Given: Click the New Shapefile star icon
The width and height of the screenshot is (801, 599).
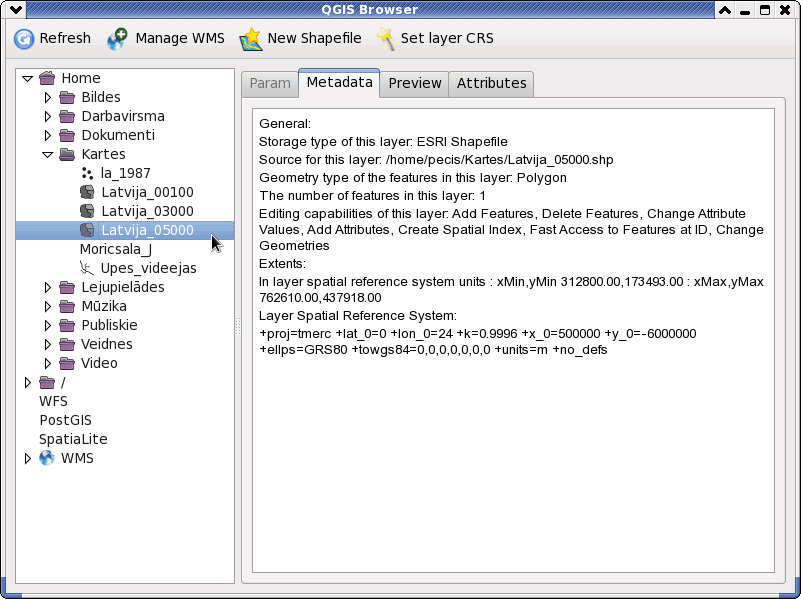Looking at the screenshot, I should [250, 39].
